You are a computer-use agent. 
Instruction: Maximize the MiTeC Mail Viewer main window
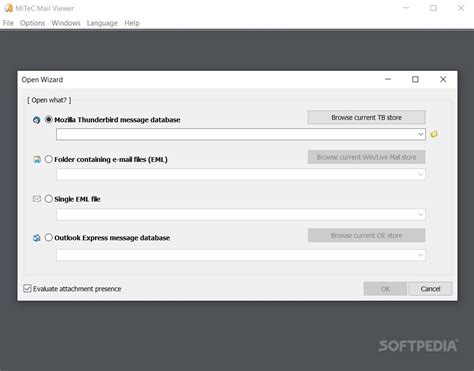pos(433,8)
